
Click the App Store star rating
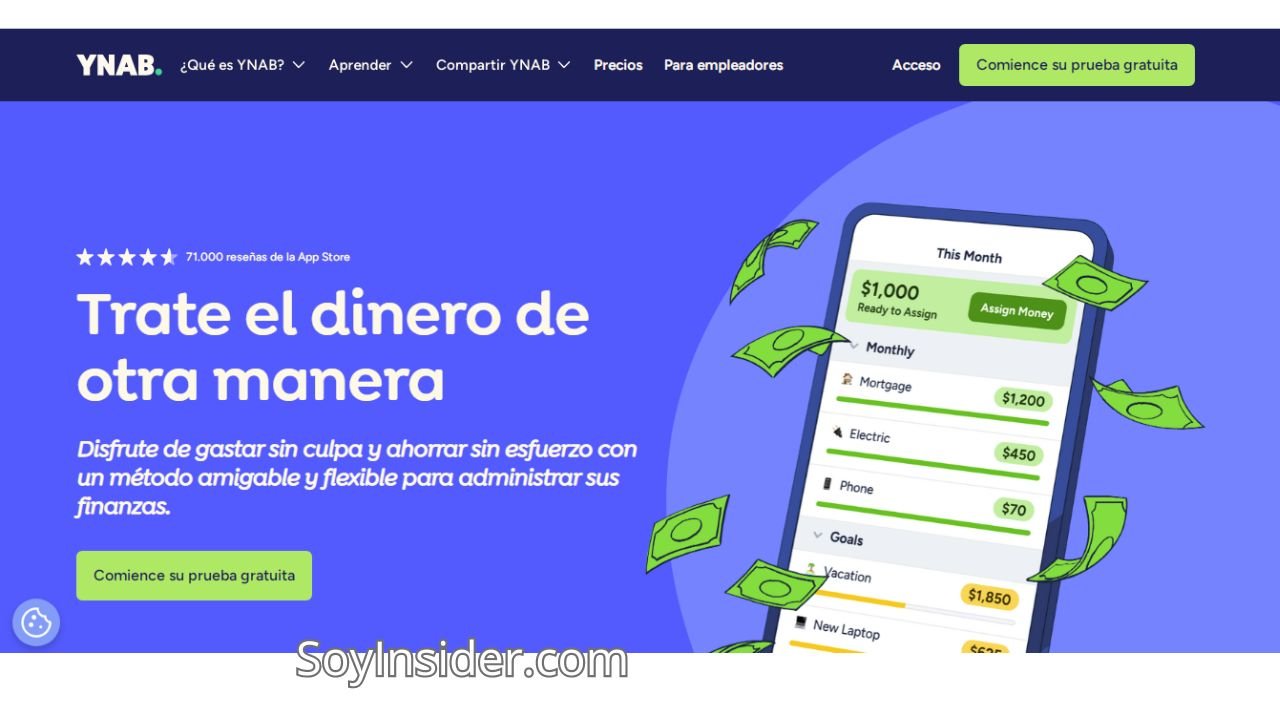coord(127,257)
